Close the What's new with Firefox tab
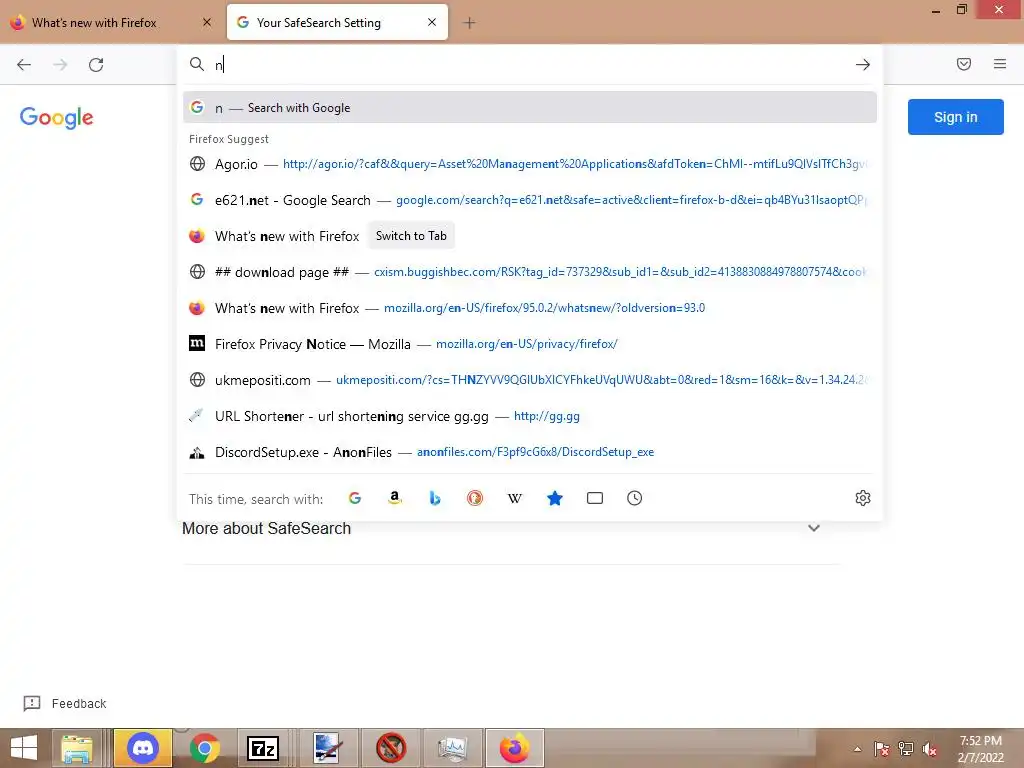Screen dimensions: 1024x768 (x=207, y=22)
